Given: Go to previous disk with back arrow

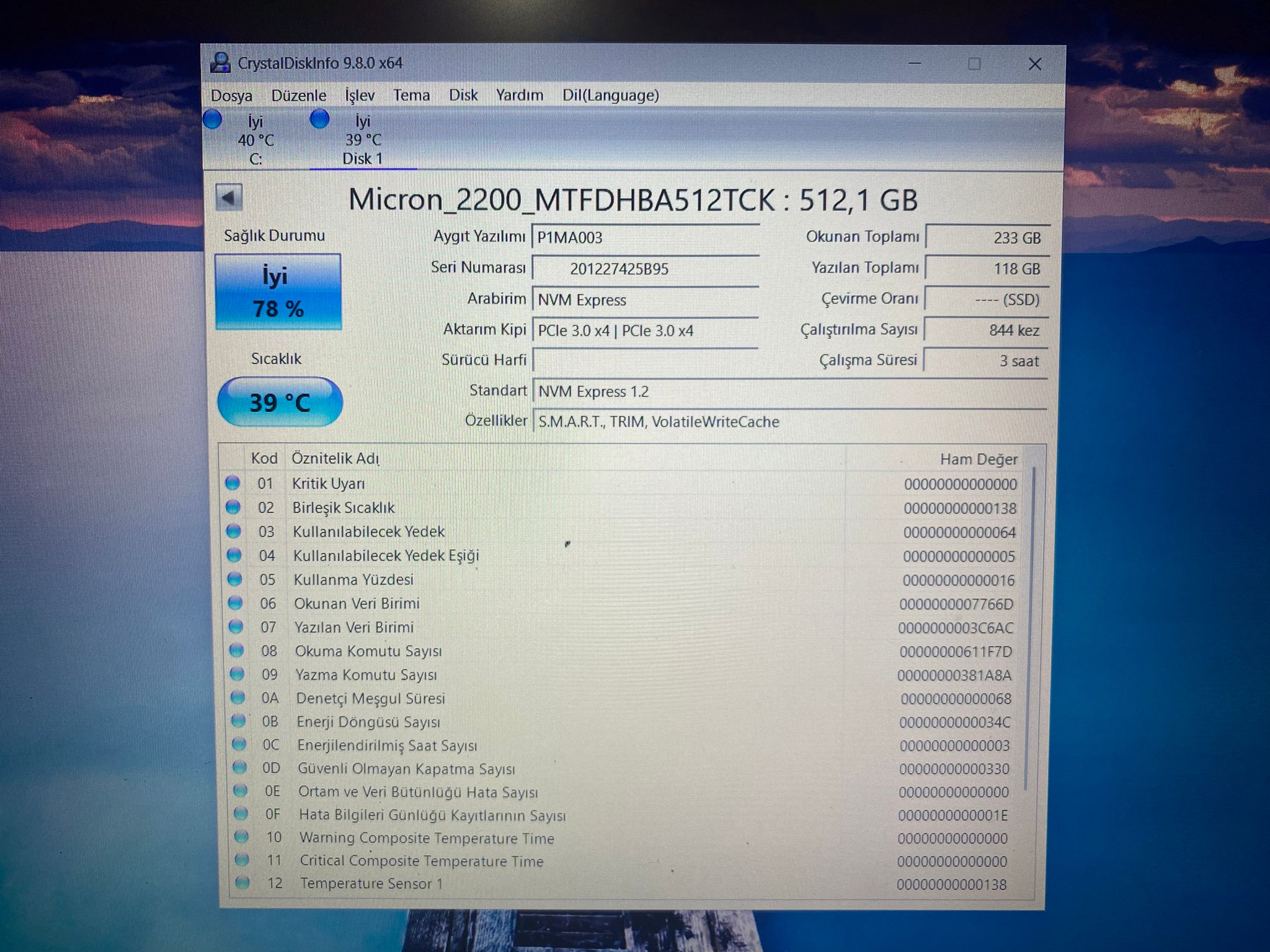Looking at the screenshot, I should point(229,198).
